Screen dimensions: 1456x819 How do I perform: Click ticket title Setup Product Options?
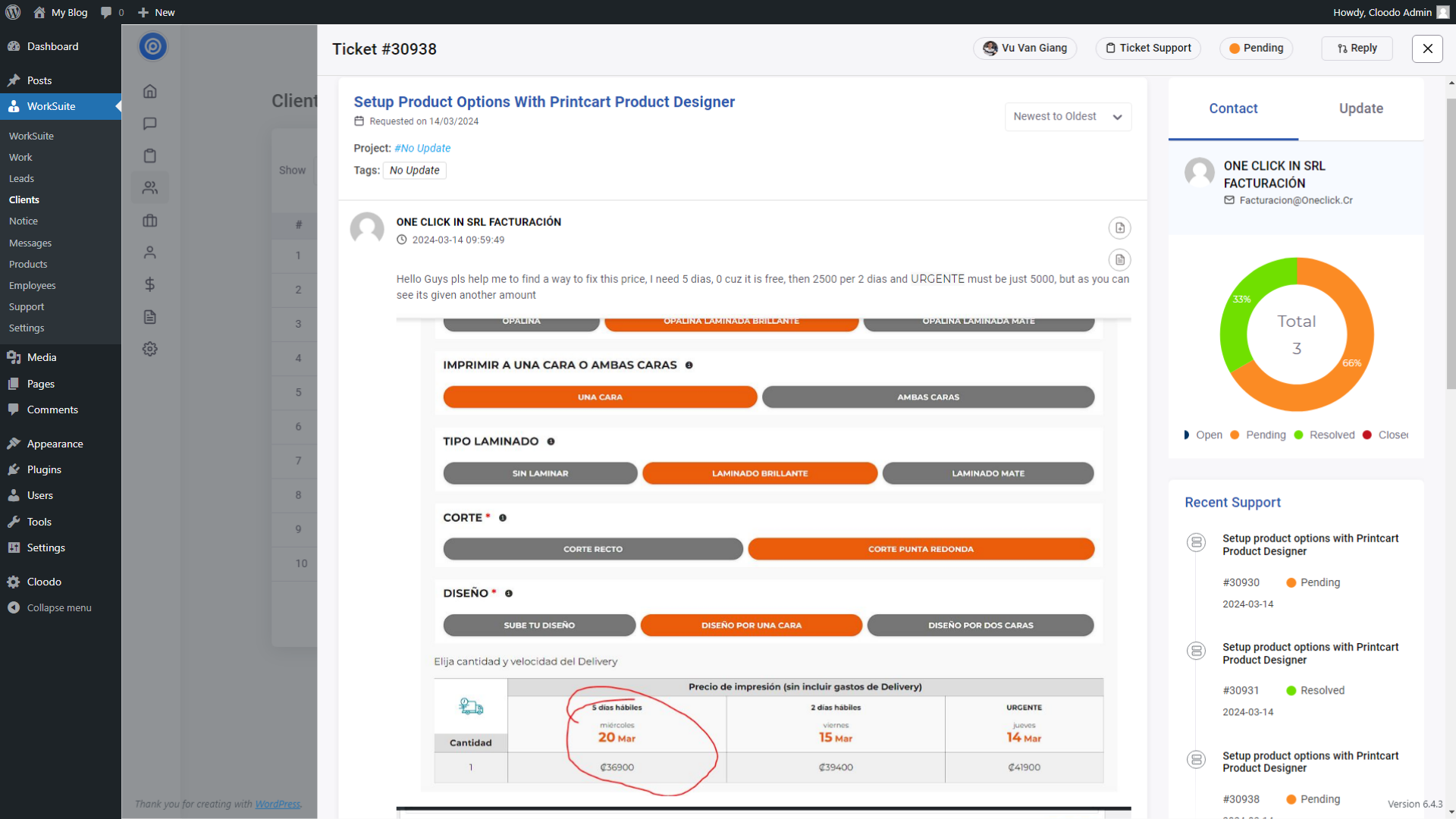[x=544, y=102]
